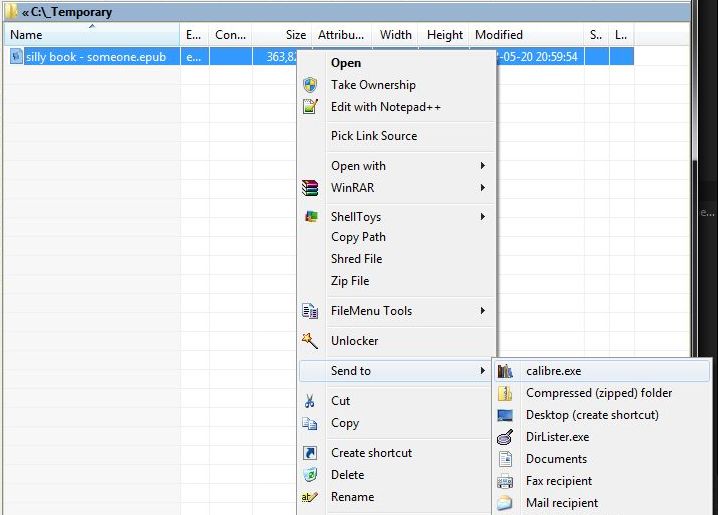The image size is (718, 515).
Task: Select Unlocker menu entry
Action: (397, 341)
